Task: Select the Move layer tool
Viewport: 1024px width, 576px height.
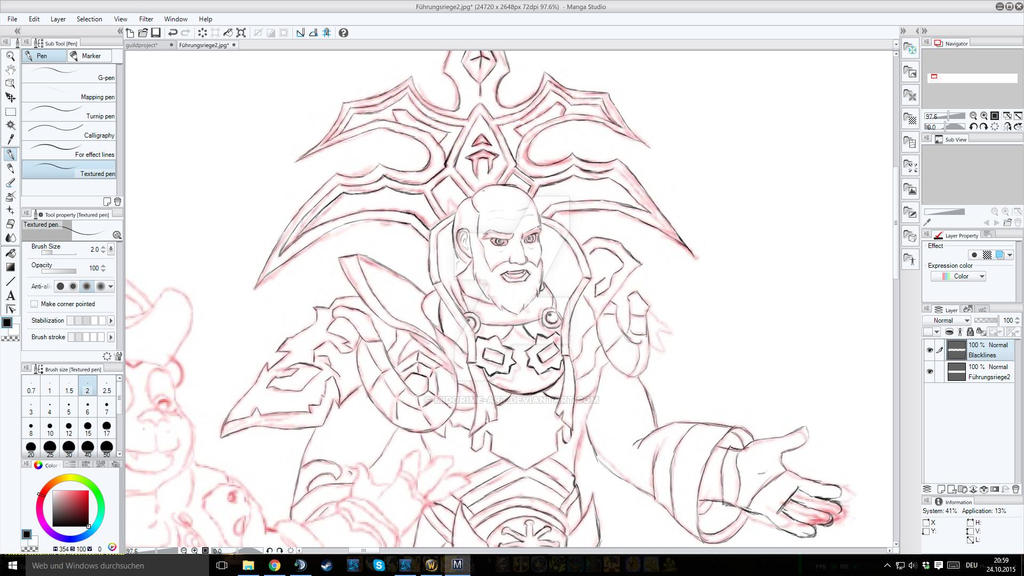Action: [10, 97]
